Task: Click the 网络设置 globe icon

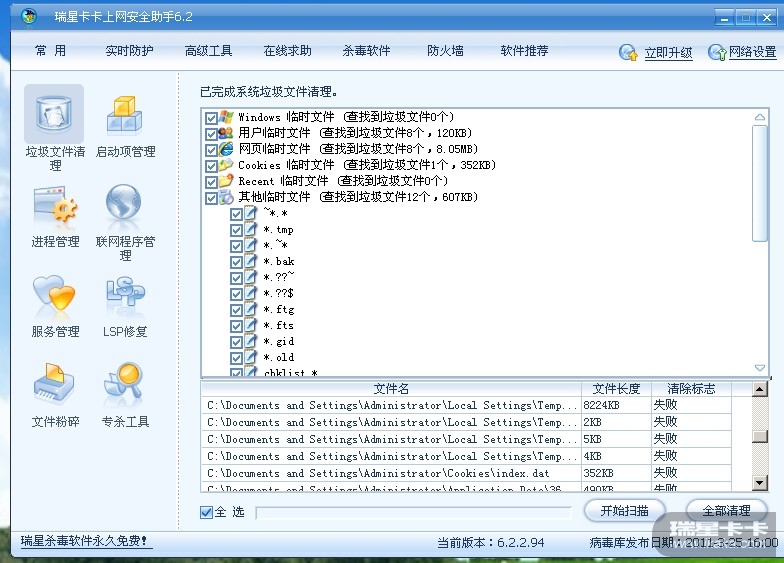Action: [717, 52]
